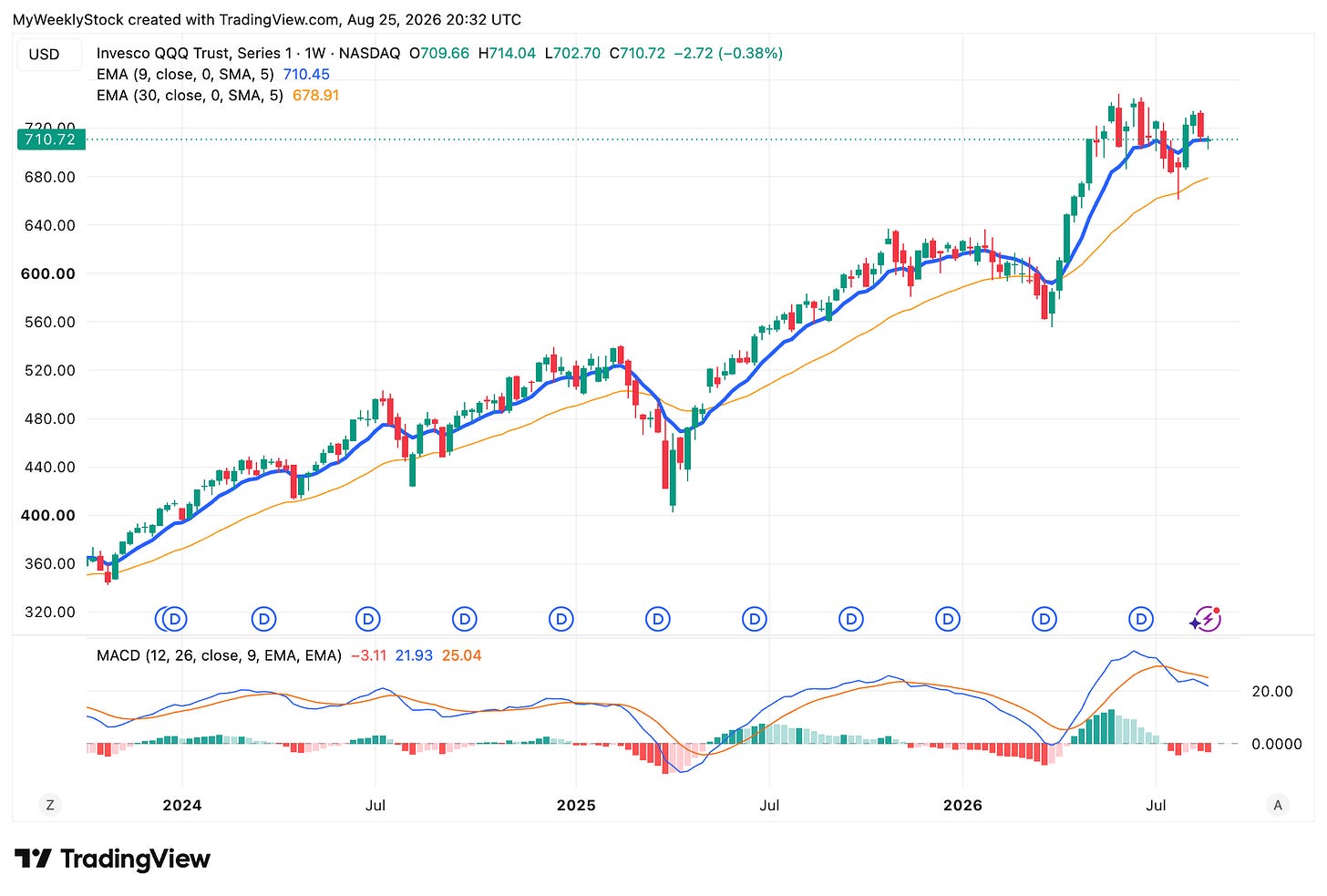Click the MyWeeklyStock created with TradingView.com caption
Viewport: 1327px width, 896px height.
coord(267,19)
